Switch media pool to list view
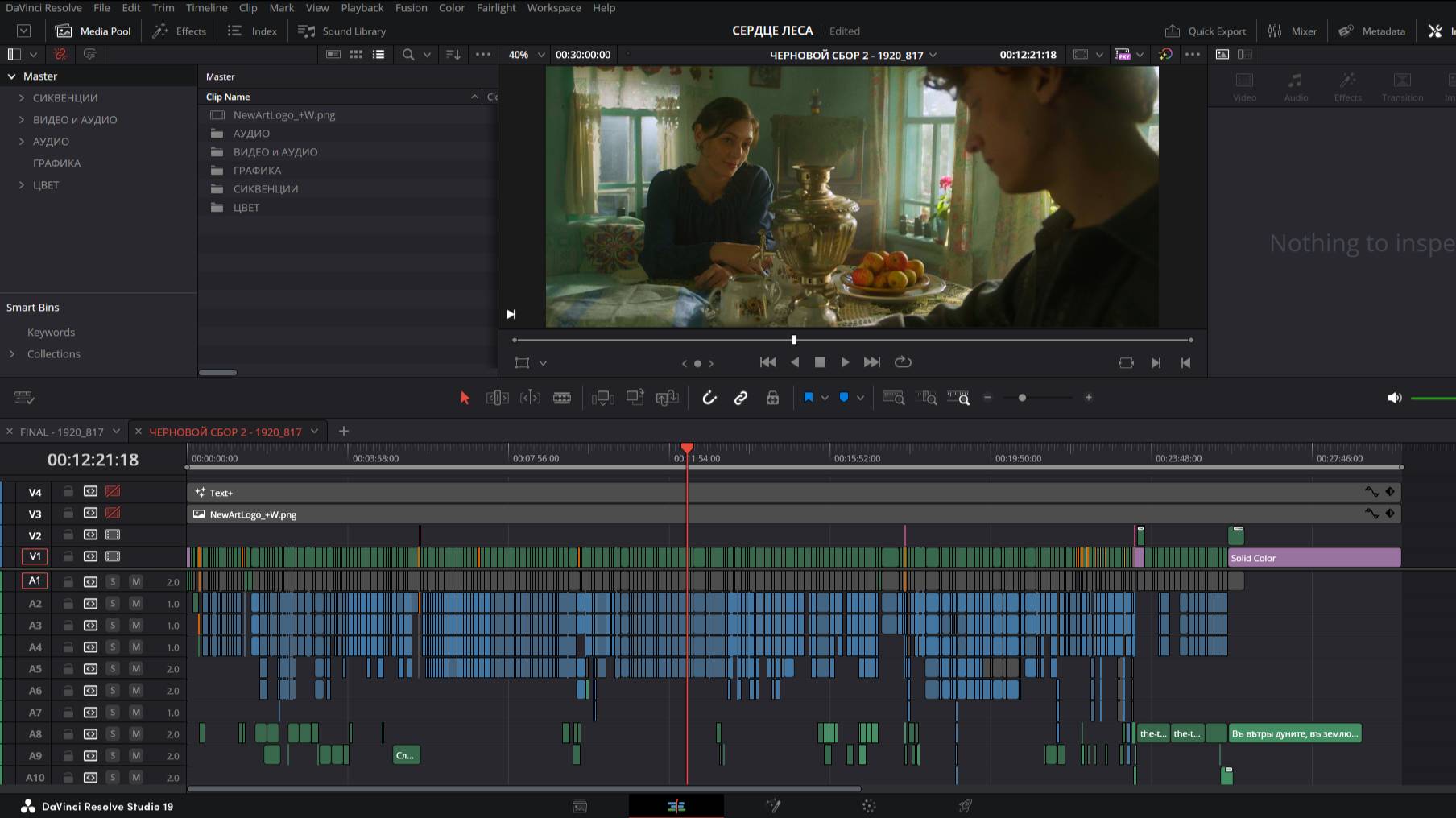1456x818 pixels. [378, 54]
